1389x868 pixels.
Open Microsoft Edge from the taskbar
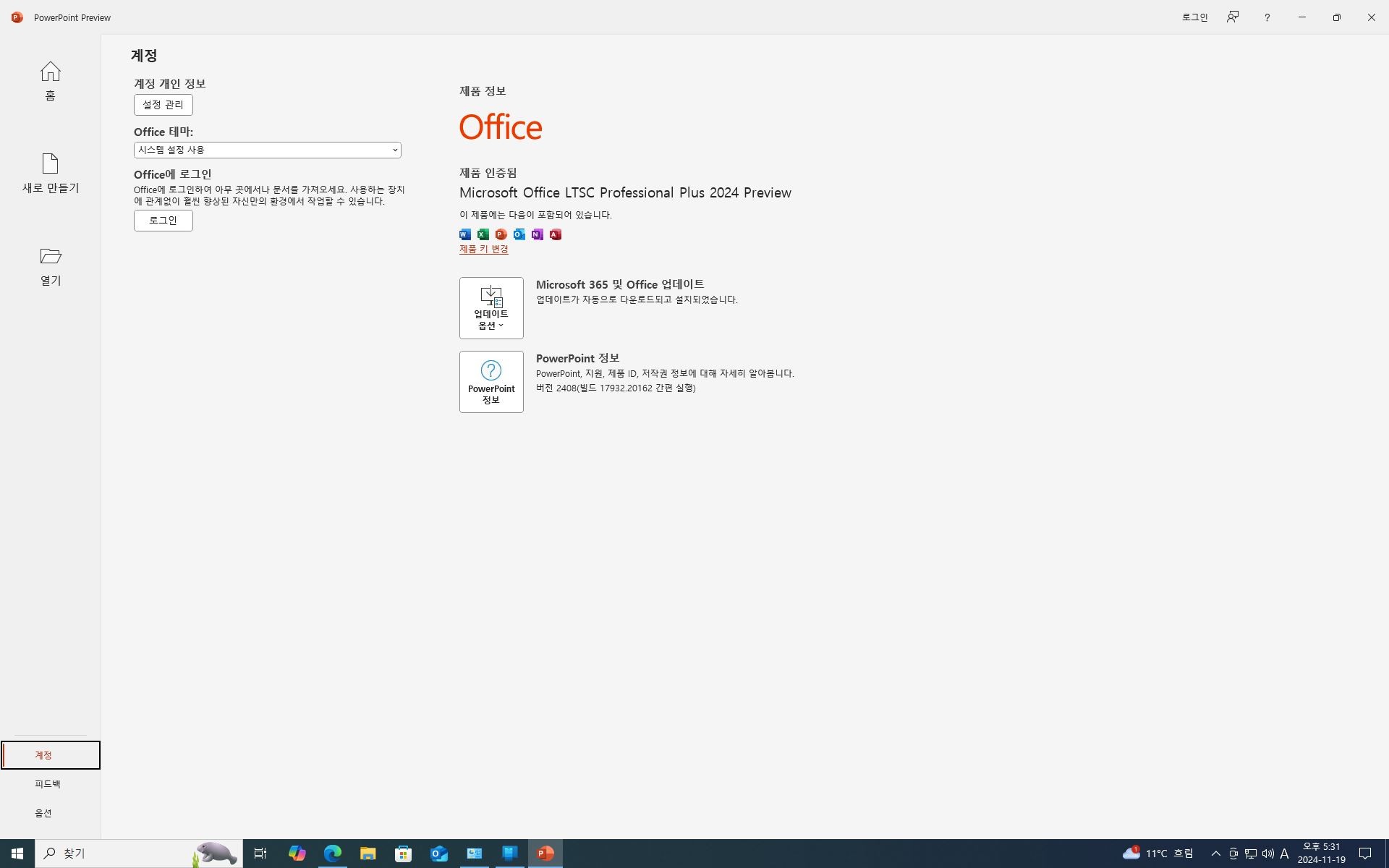(x=332, y=854)
